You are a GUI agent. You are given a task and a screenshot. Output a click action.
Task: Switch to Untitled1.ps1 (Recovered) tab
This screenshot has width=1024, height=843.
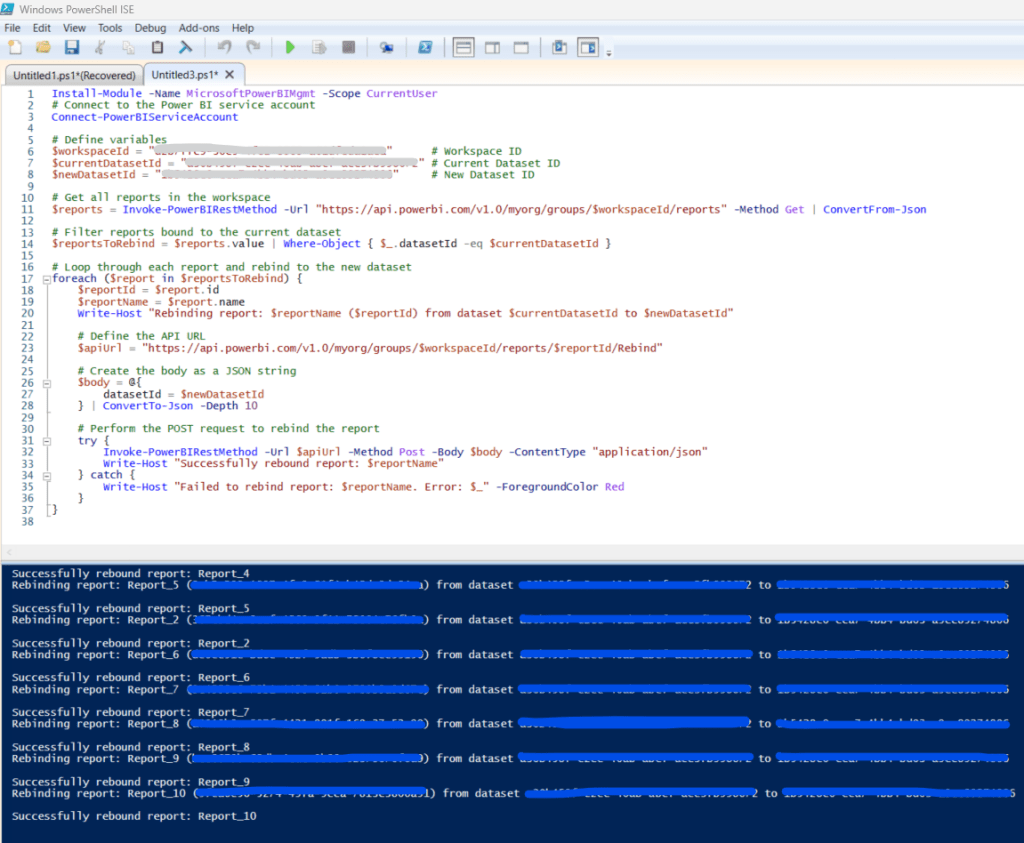[x=74, y=75]
